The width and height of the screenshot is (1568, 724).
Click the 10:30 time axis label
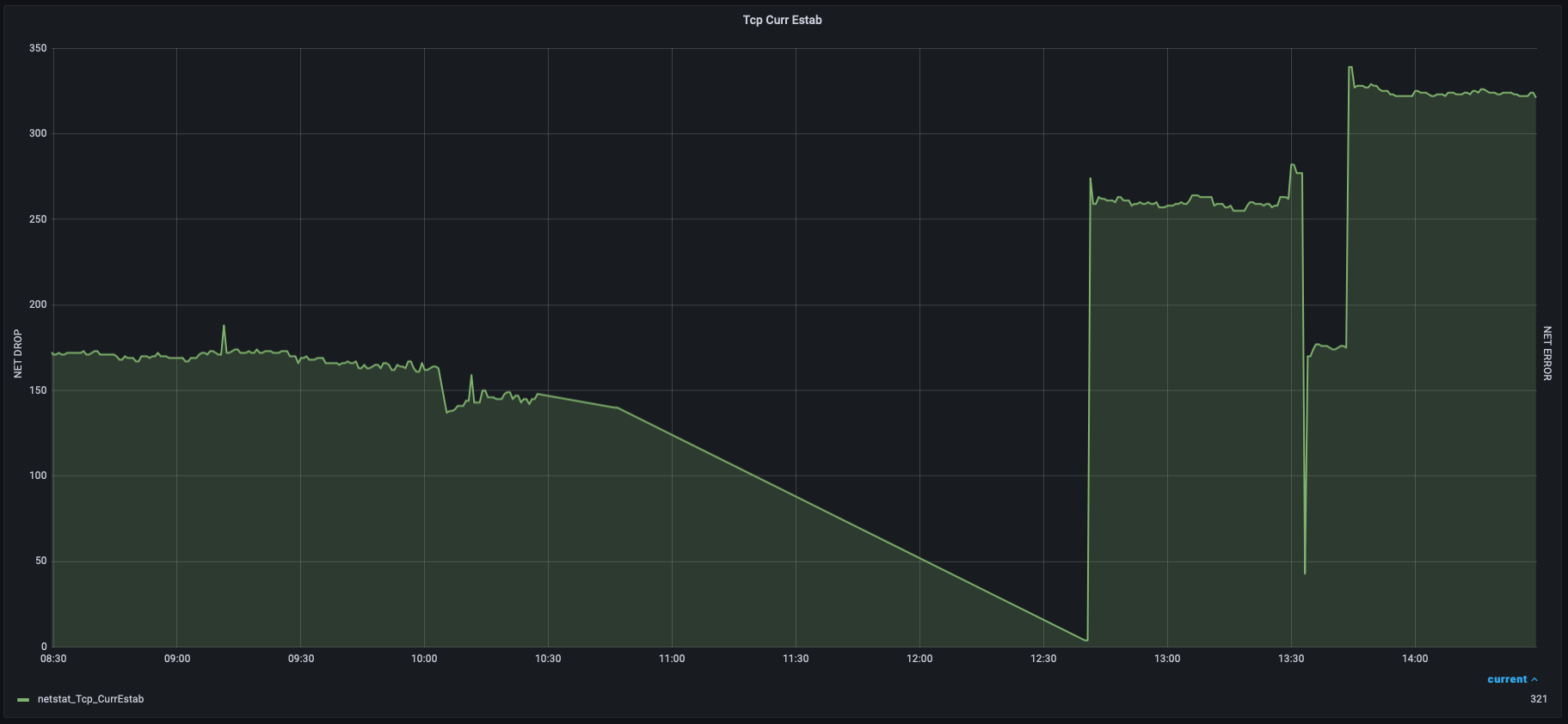point(548,659)
